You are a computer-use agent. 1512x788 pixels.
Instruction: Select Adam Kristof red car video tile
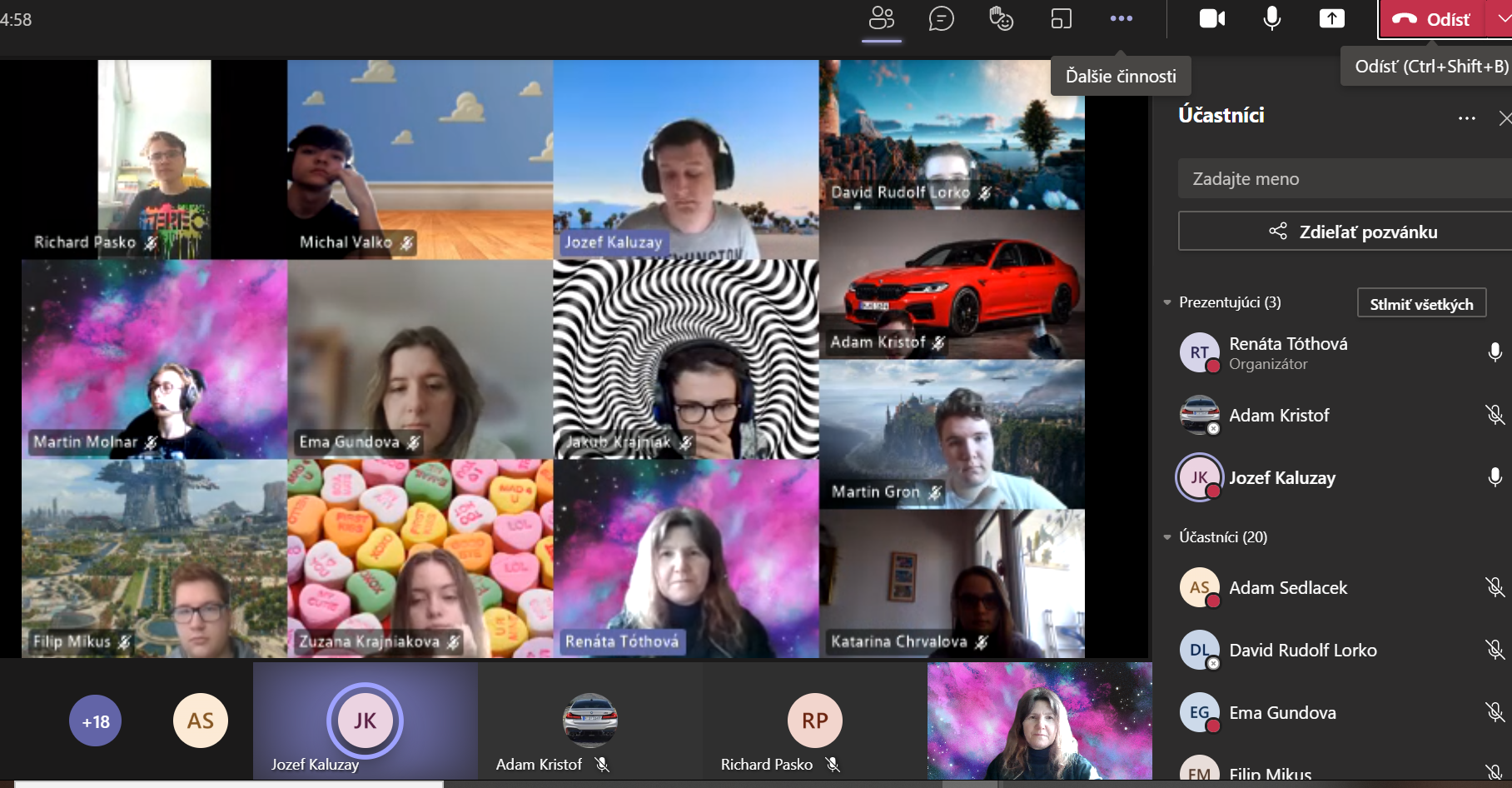pos(952,284)
